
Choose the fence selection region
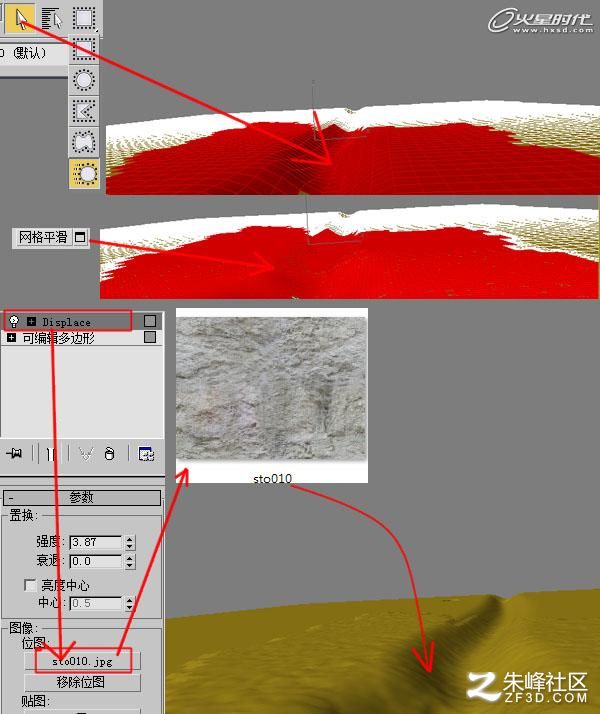[84, 111]
